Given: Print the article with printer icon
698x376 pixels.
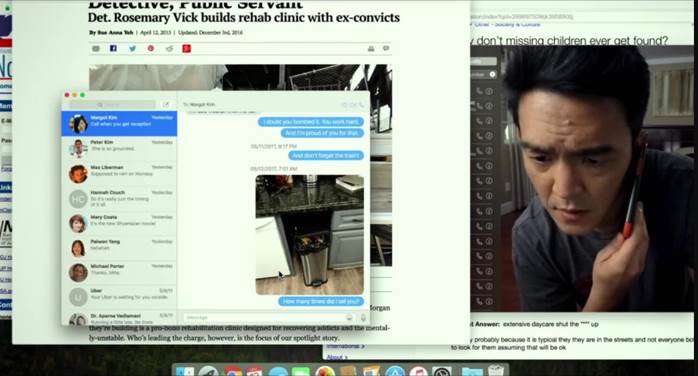Looking at the screenshot, I should tap(371, 49).
